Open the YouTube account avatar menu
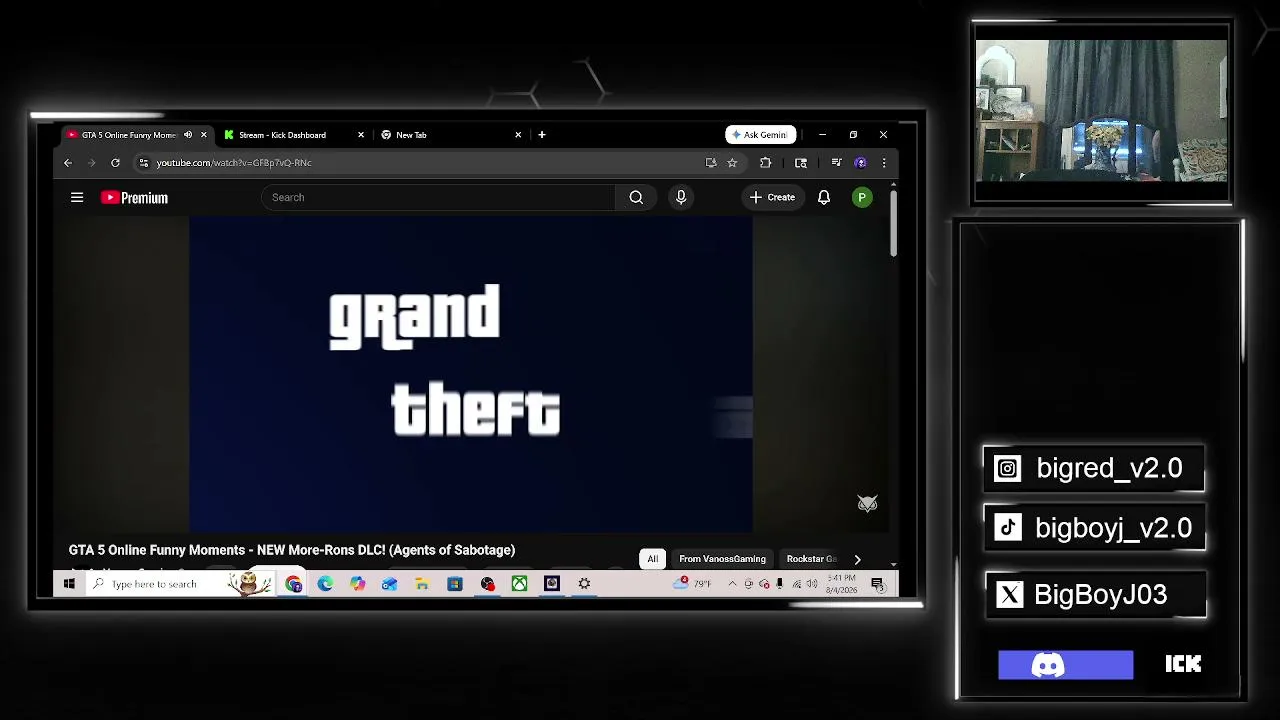The image size is (1280, 720). (862, 197)
